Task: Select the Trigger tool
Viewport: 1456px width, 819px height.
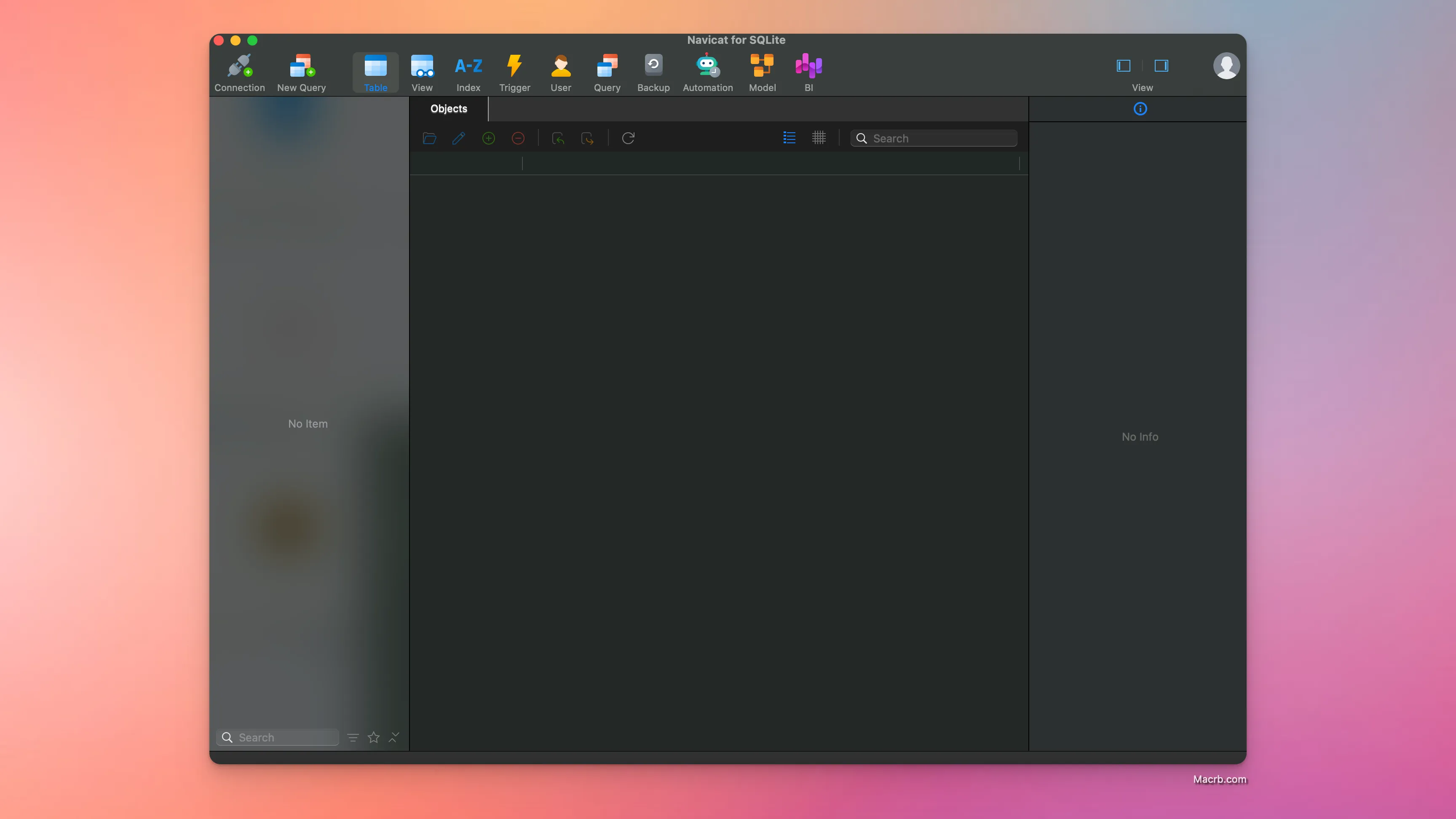Action: pyautogui.click(x=515, y=71)
